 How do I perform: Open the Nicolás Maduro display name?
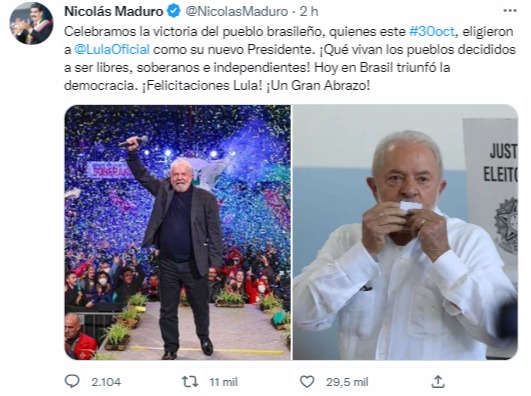(x=114, y=12)
